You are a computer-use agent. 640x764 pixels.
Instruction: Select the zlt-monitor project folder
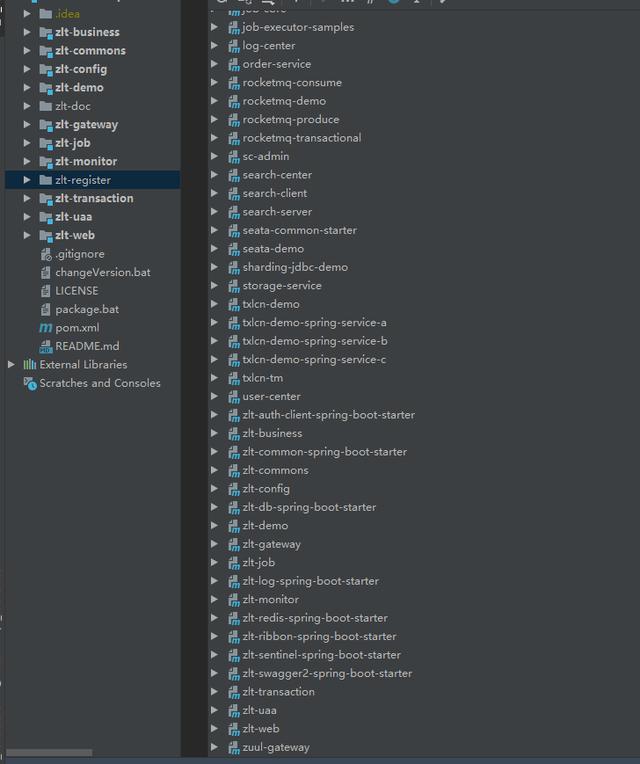(86, 161)
